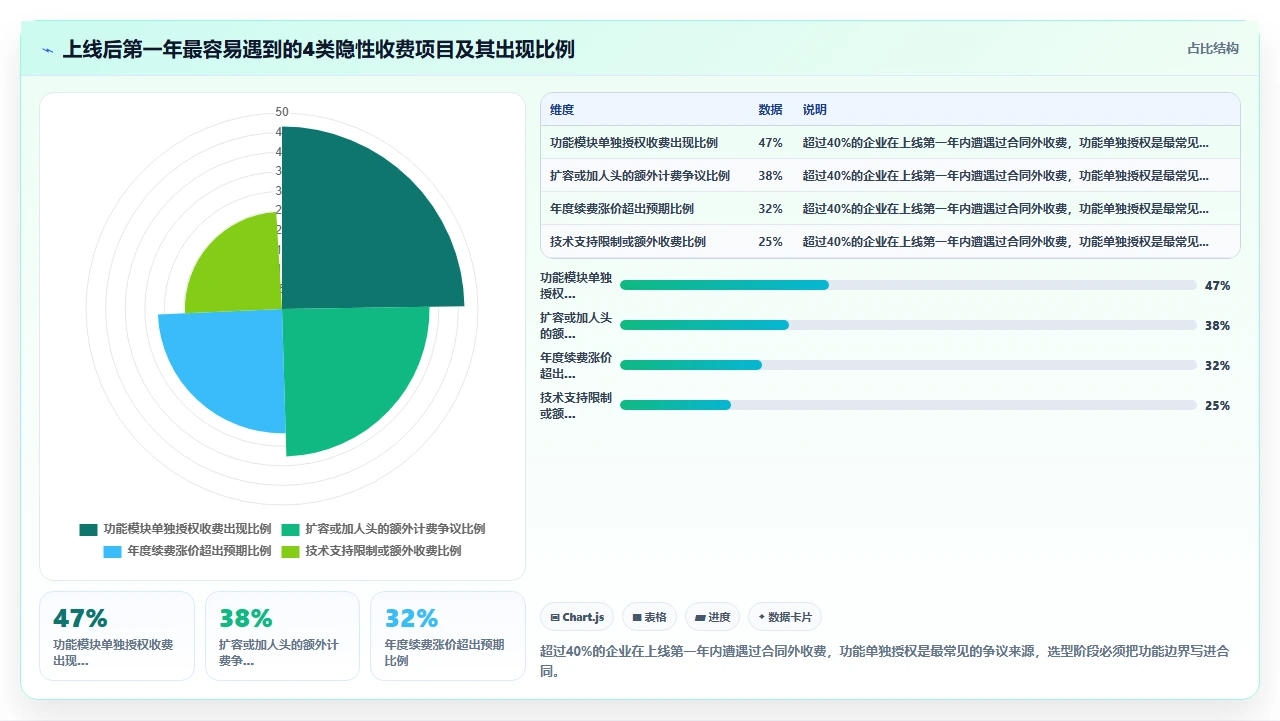Screen dimensions: 1280x721
Task: Toggle dark teal legend swatch 功能模块单独授权
Action: [x=89, y=529]
